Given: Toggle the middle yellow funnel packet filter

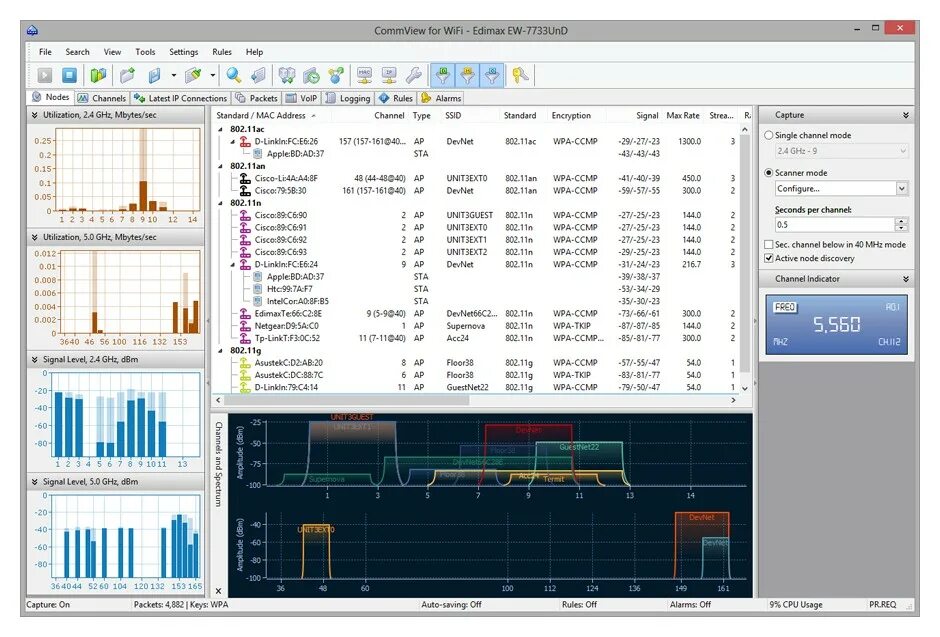Looking at the screenshot, I should [x=467, y=76].
